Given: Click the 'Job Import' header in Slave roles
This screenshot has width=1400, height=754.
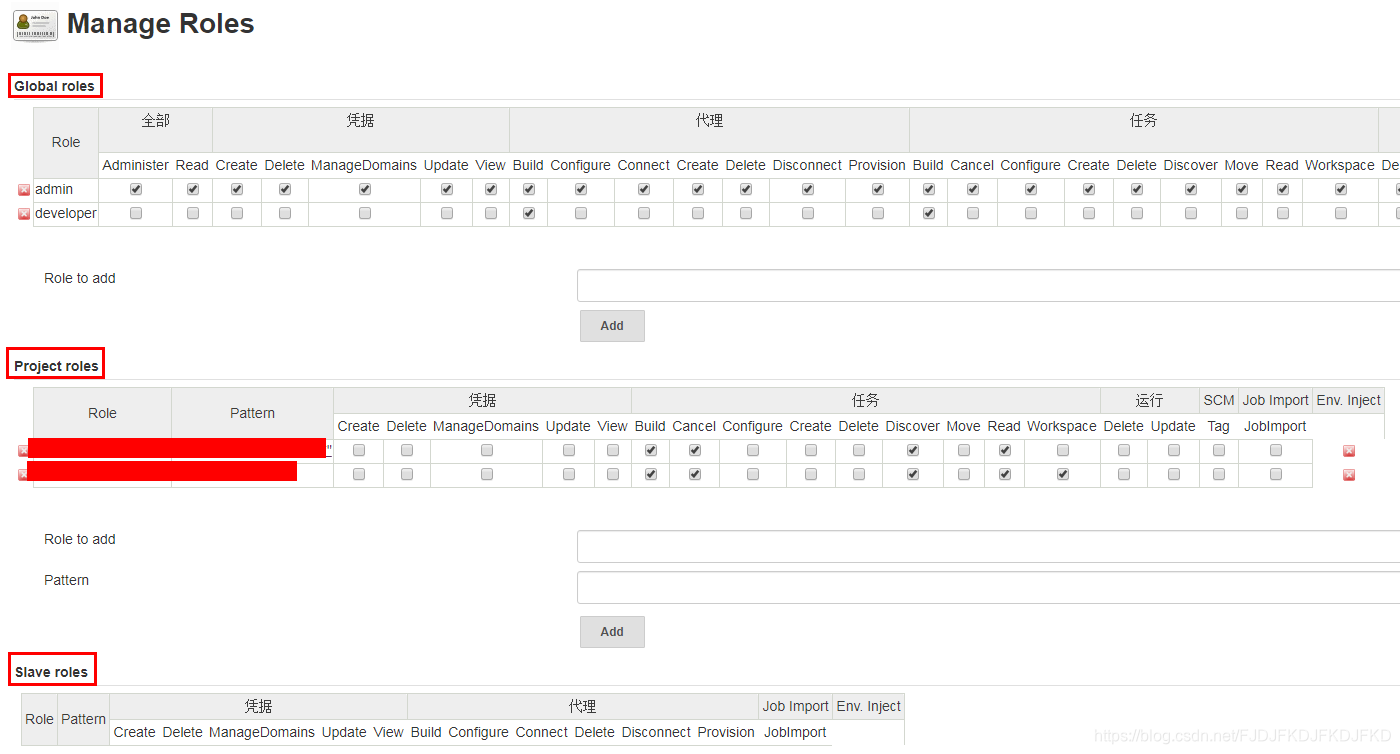Looking at the screenshot, I should click(x=796, y=706).
